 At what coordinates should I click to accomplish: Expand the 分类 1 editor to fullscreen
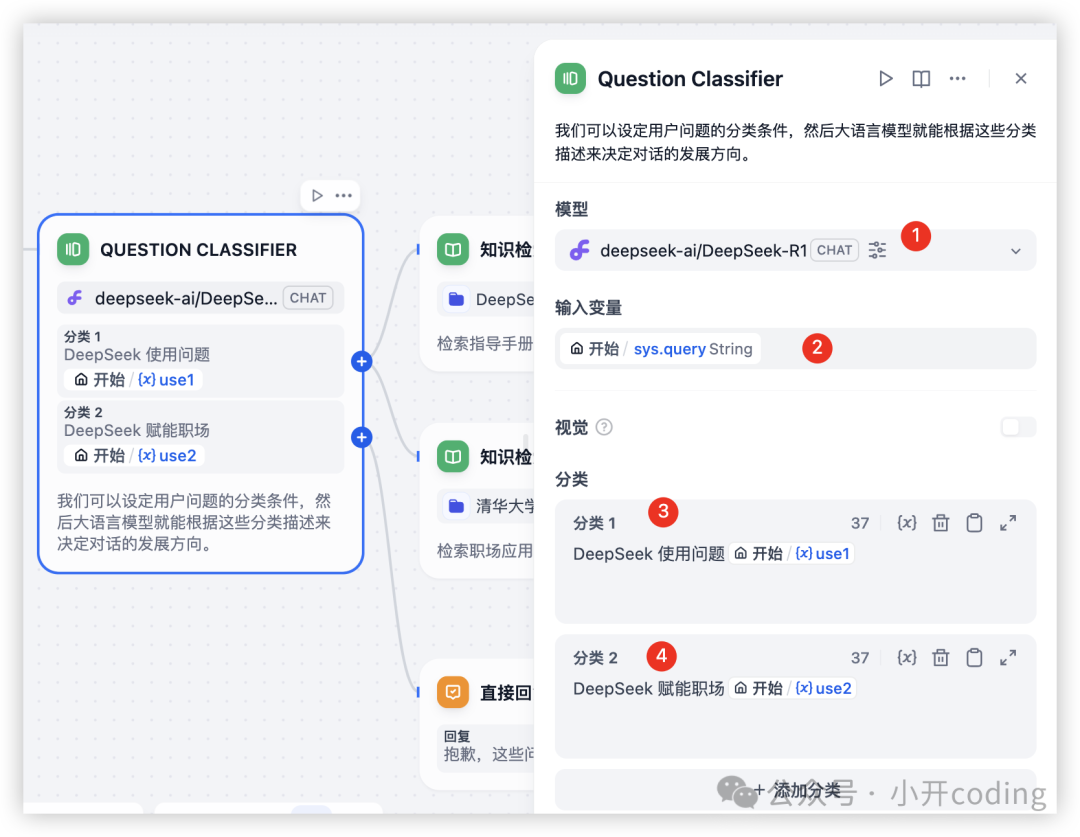click(1008, 523)
